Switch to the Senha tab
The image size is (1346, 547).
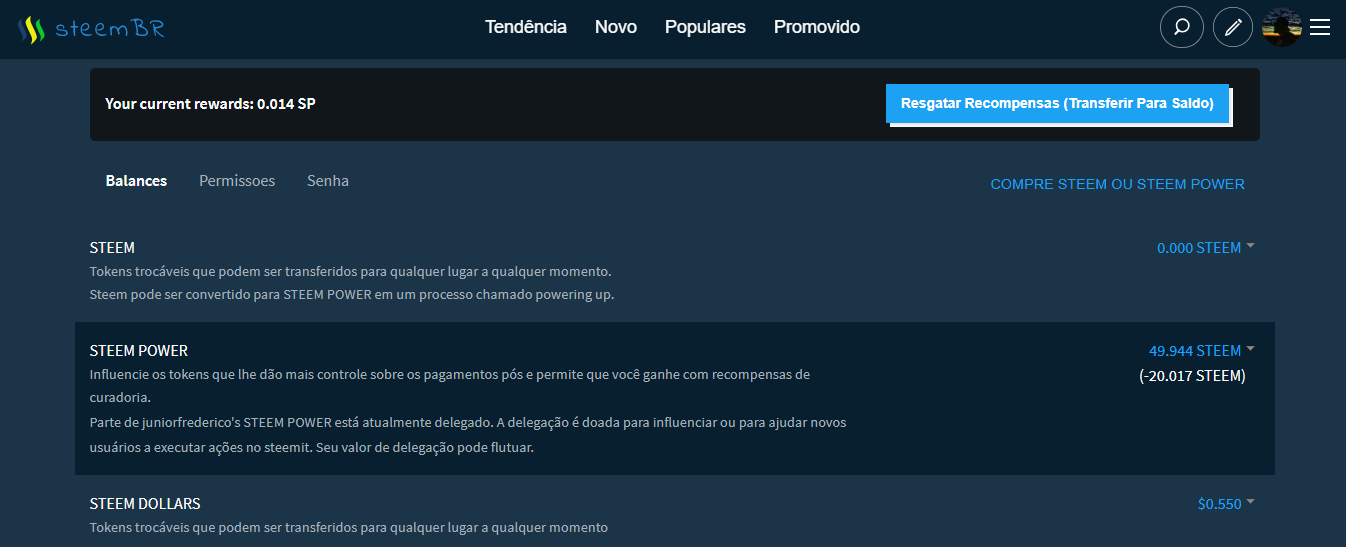click(x=328, y=181)
